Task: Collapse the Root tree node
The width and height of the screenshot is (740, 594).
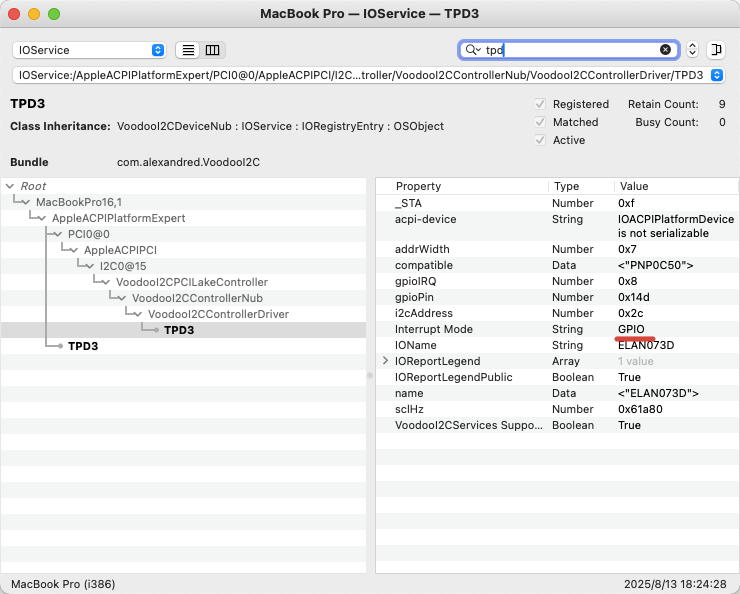Action: (10, 186)
